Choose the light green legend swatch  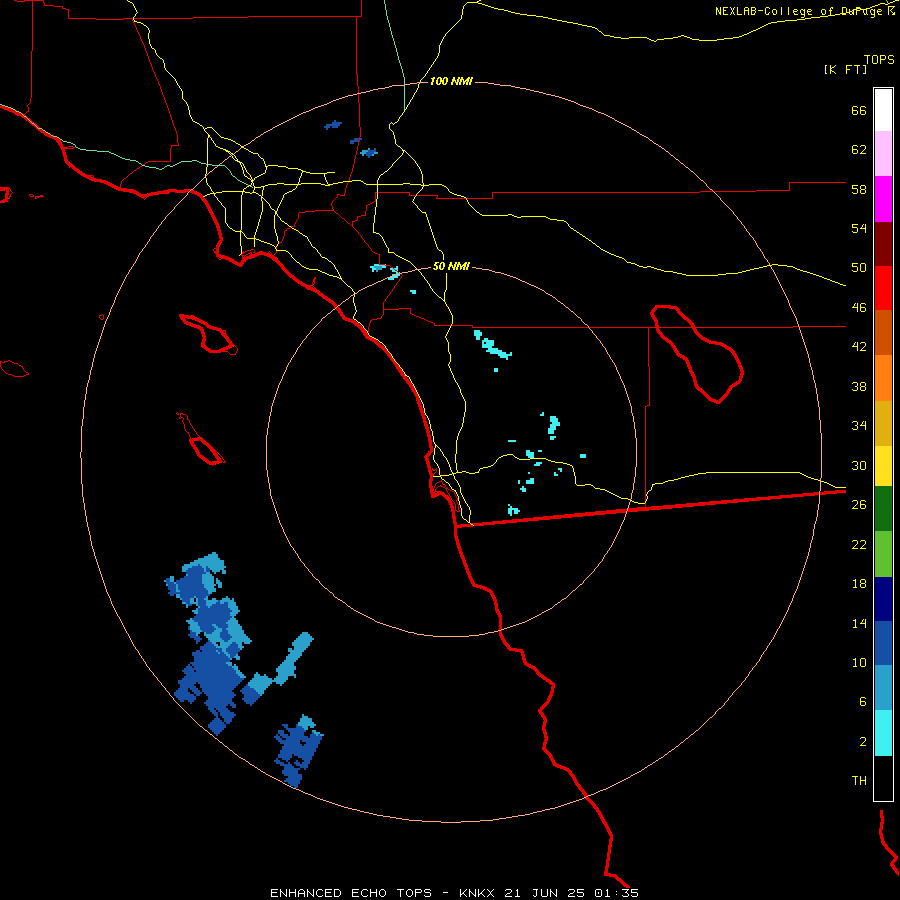[883, 554]
